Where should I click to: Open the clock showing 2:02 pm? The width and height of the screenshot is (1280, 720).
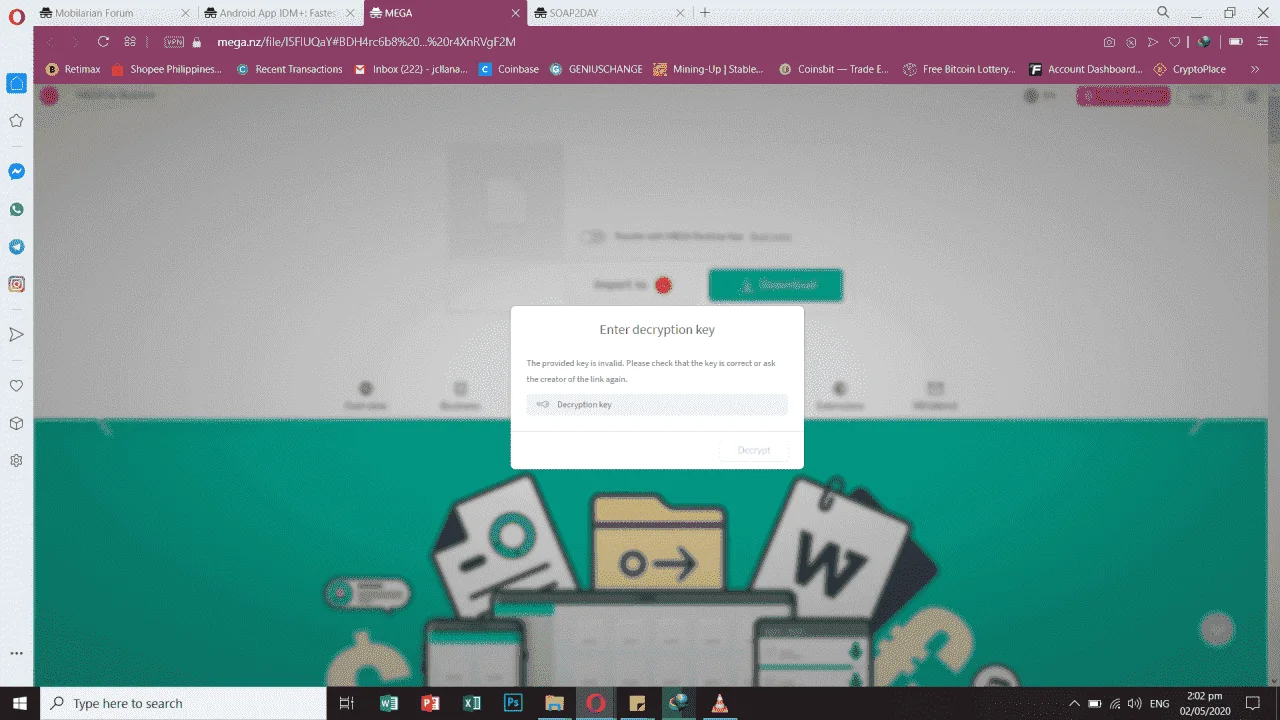point(1205,703)
